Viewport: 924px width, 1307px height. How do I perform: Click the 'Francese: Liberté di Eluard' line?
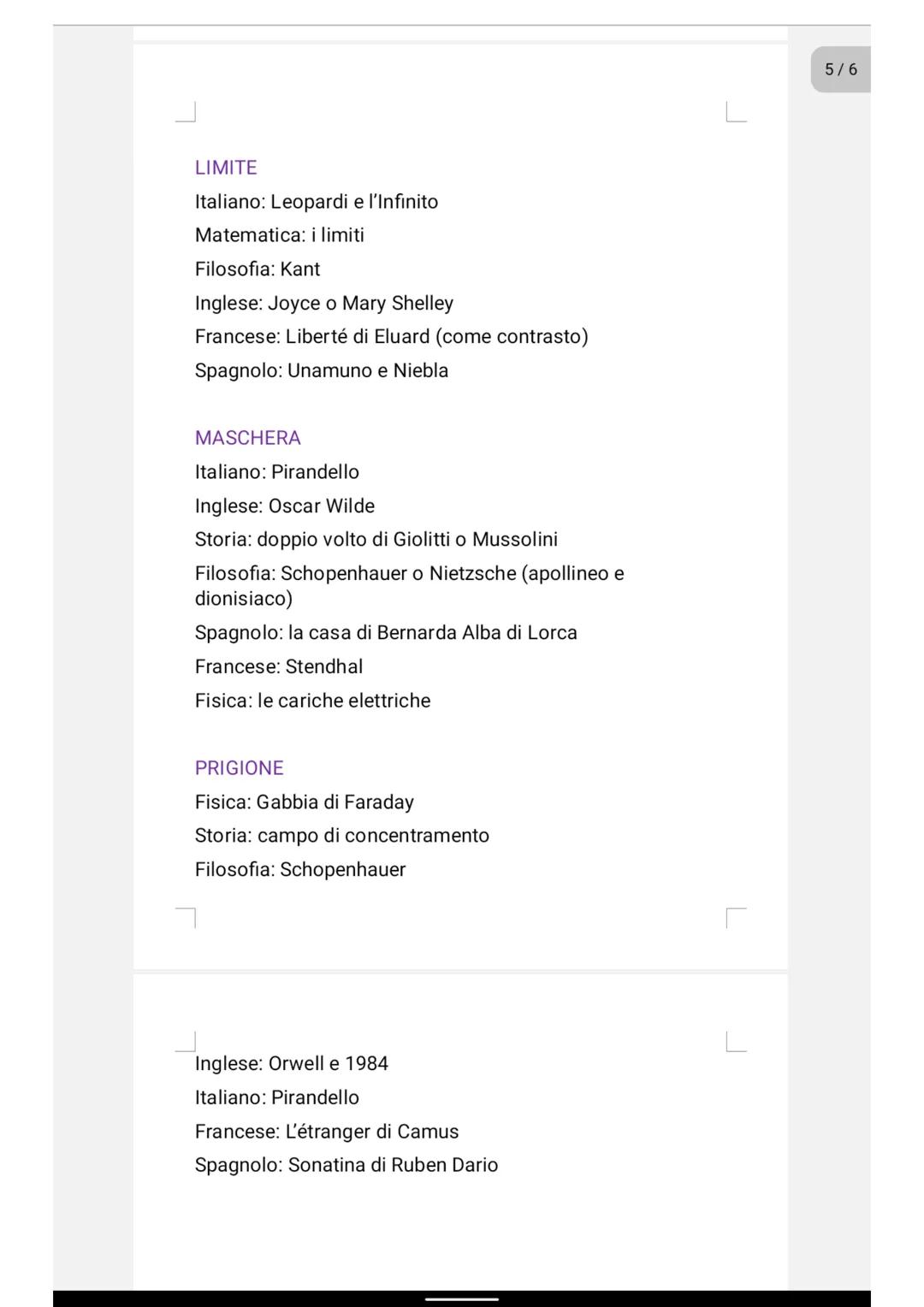click(x=391, y=337)
